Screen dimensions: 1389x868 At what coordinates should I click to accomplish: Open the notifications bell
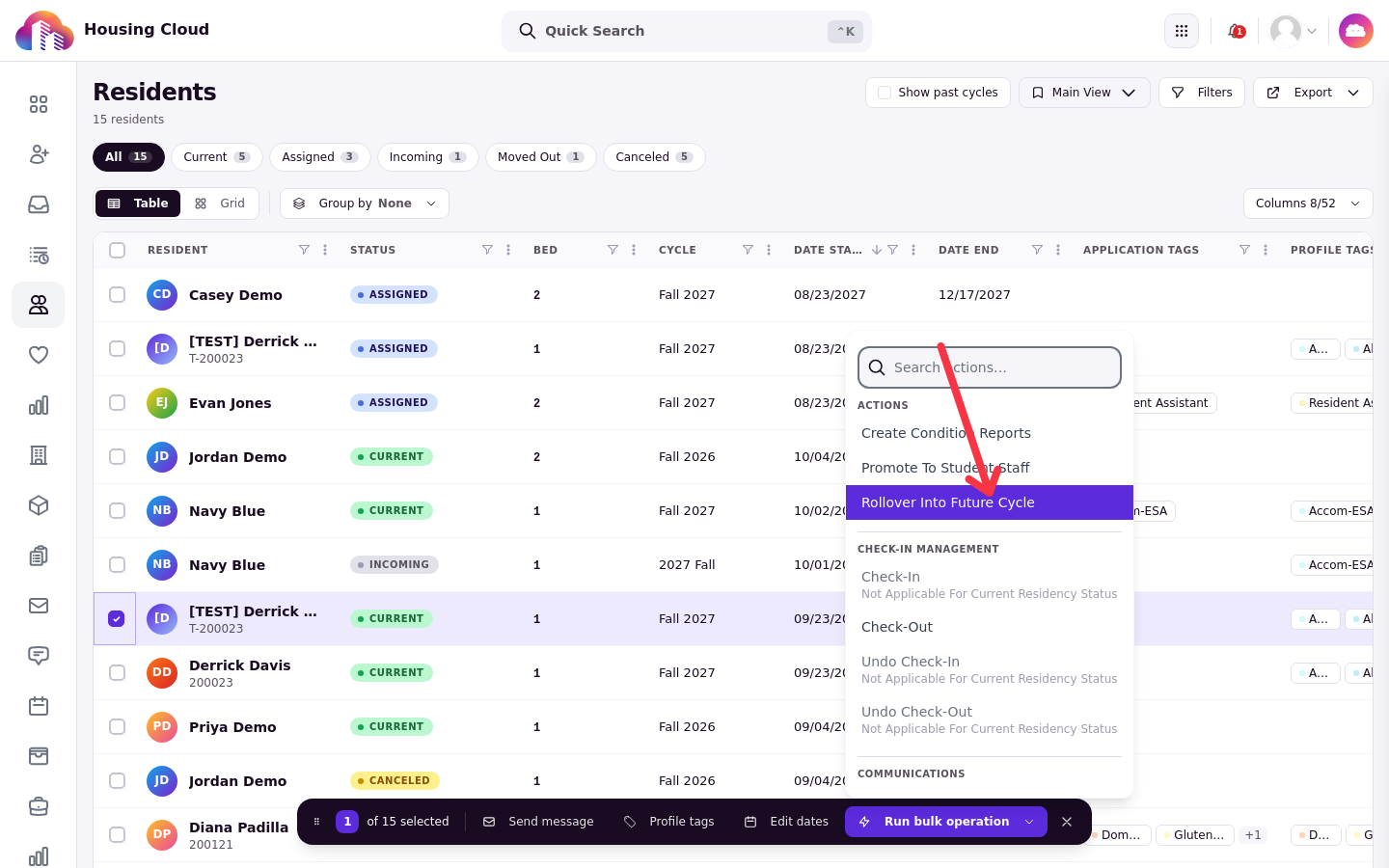[1235, 31]
